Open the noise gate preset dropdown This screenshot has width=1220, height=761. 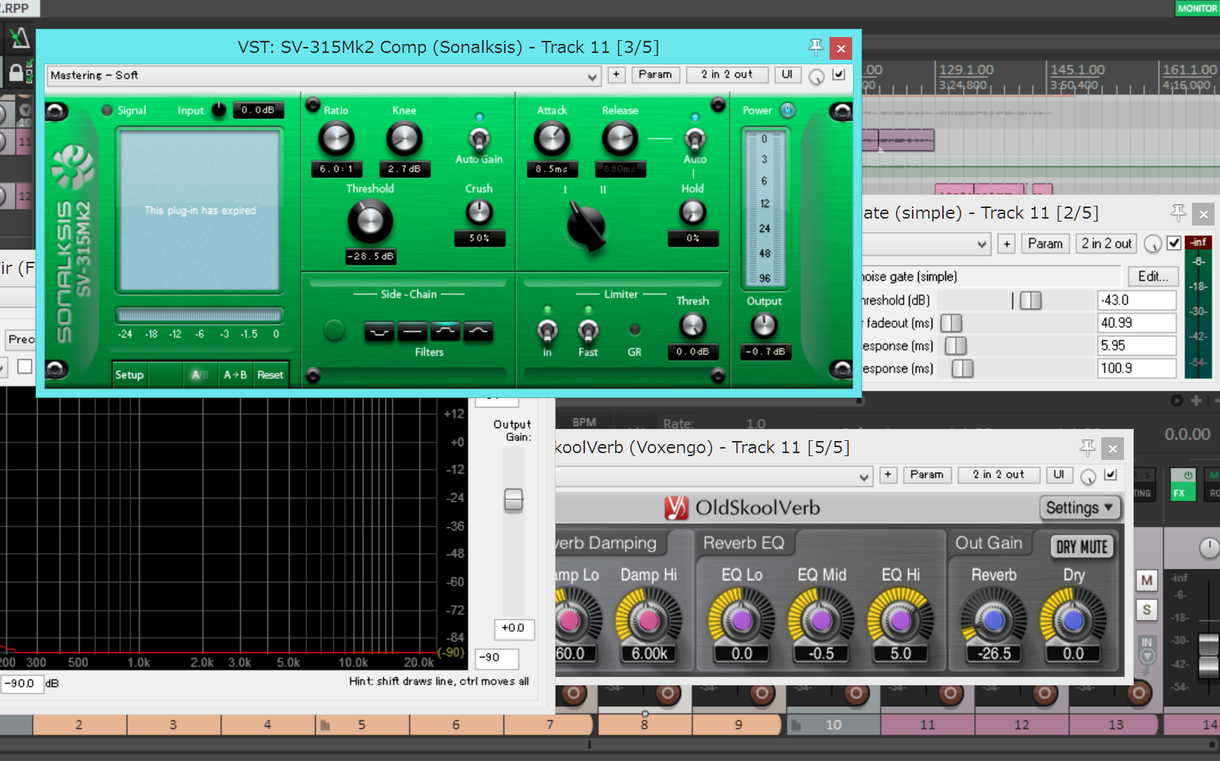click(x=926, y=244)
